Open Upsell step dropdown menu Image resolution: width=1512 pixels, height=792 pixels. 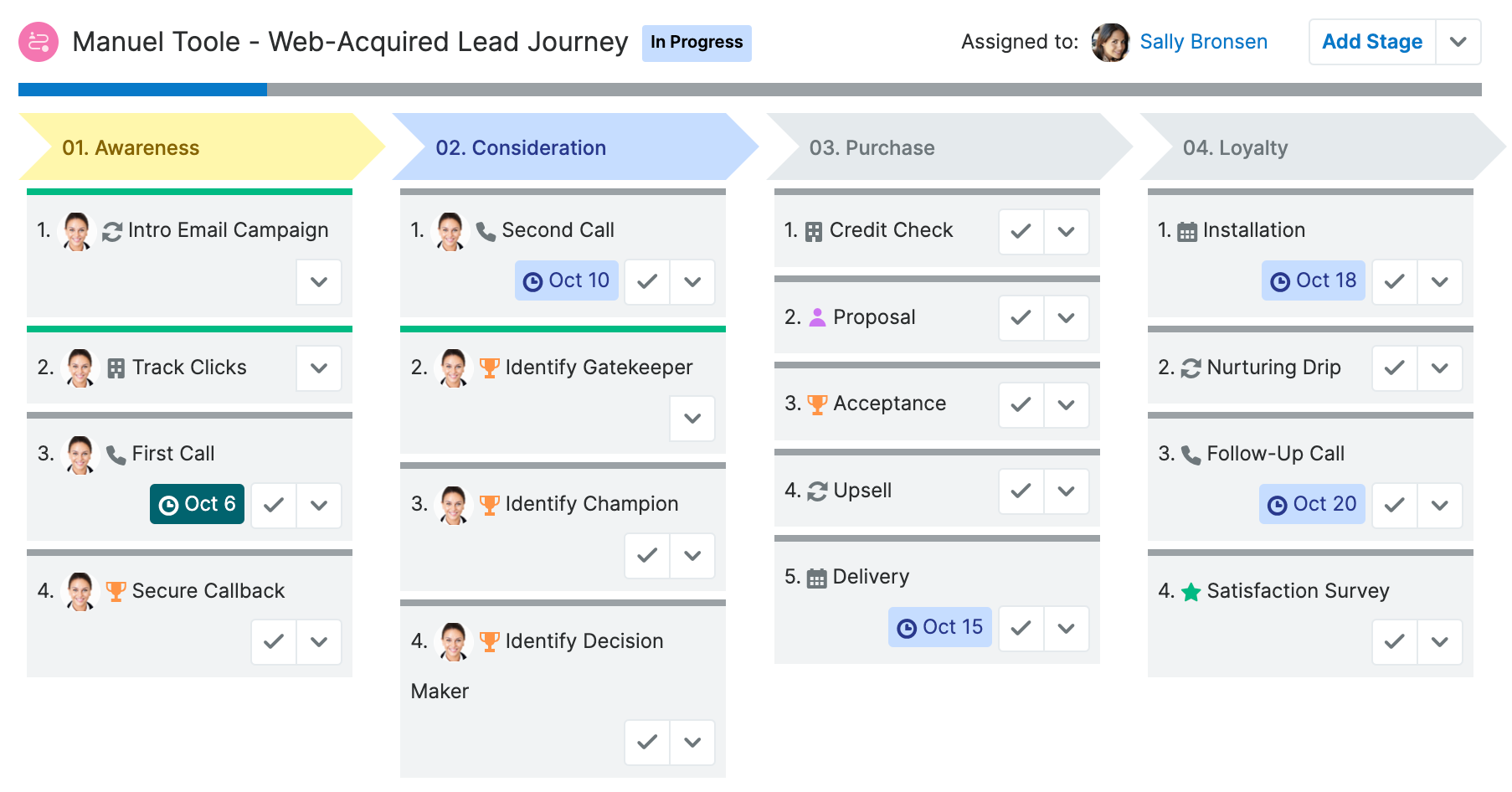point(1066,491)
